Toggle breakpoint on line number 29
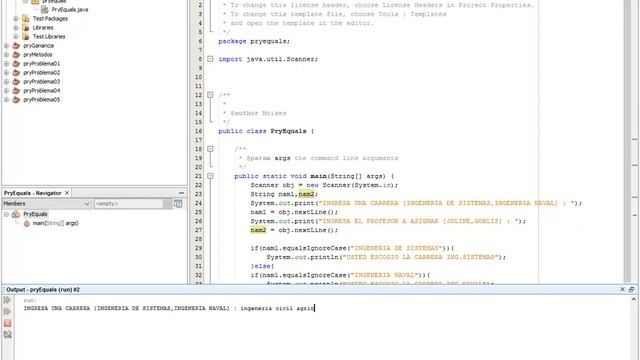The height and width of the screenshot is (360, 640). click(x=198, y=248)
